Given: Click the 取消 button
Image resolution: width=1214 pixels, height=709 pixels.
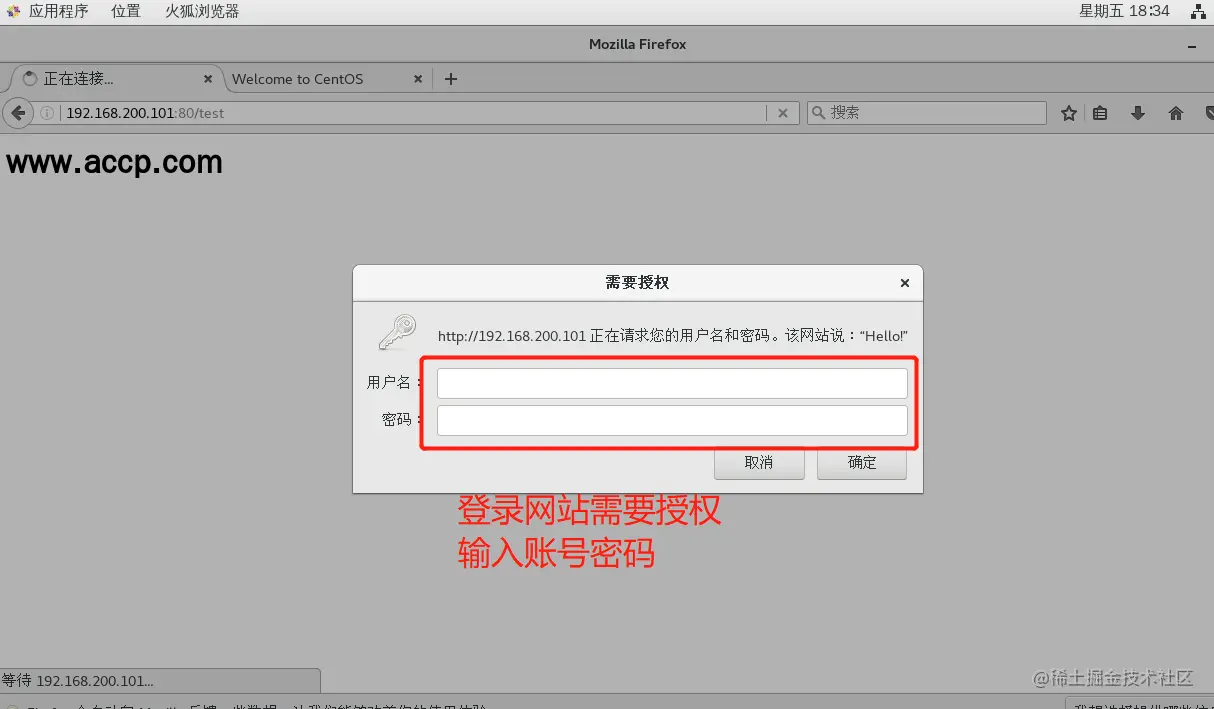Looking at the screenshot, I should pos(759,463).
